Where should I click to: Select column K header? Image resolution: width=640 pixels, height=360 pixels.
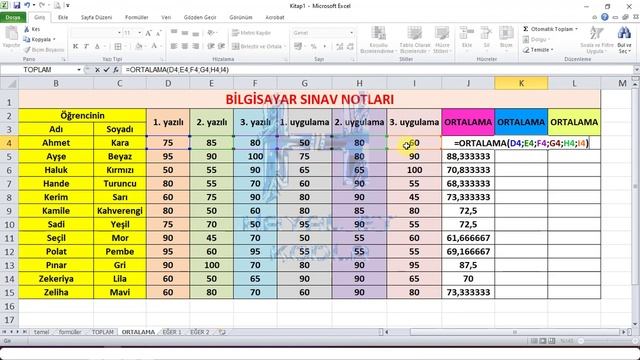521,83
